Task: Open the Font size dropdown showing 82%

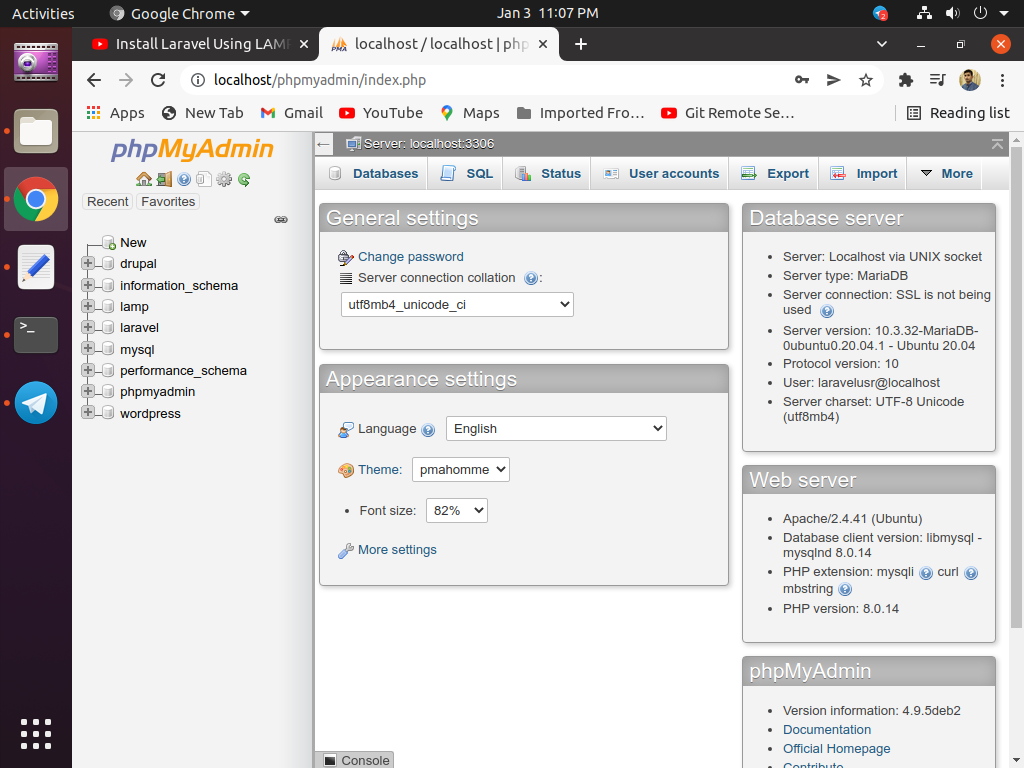Action: pyautogui.click(x=456, y=511)
